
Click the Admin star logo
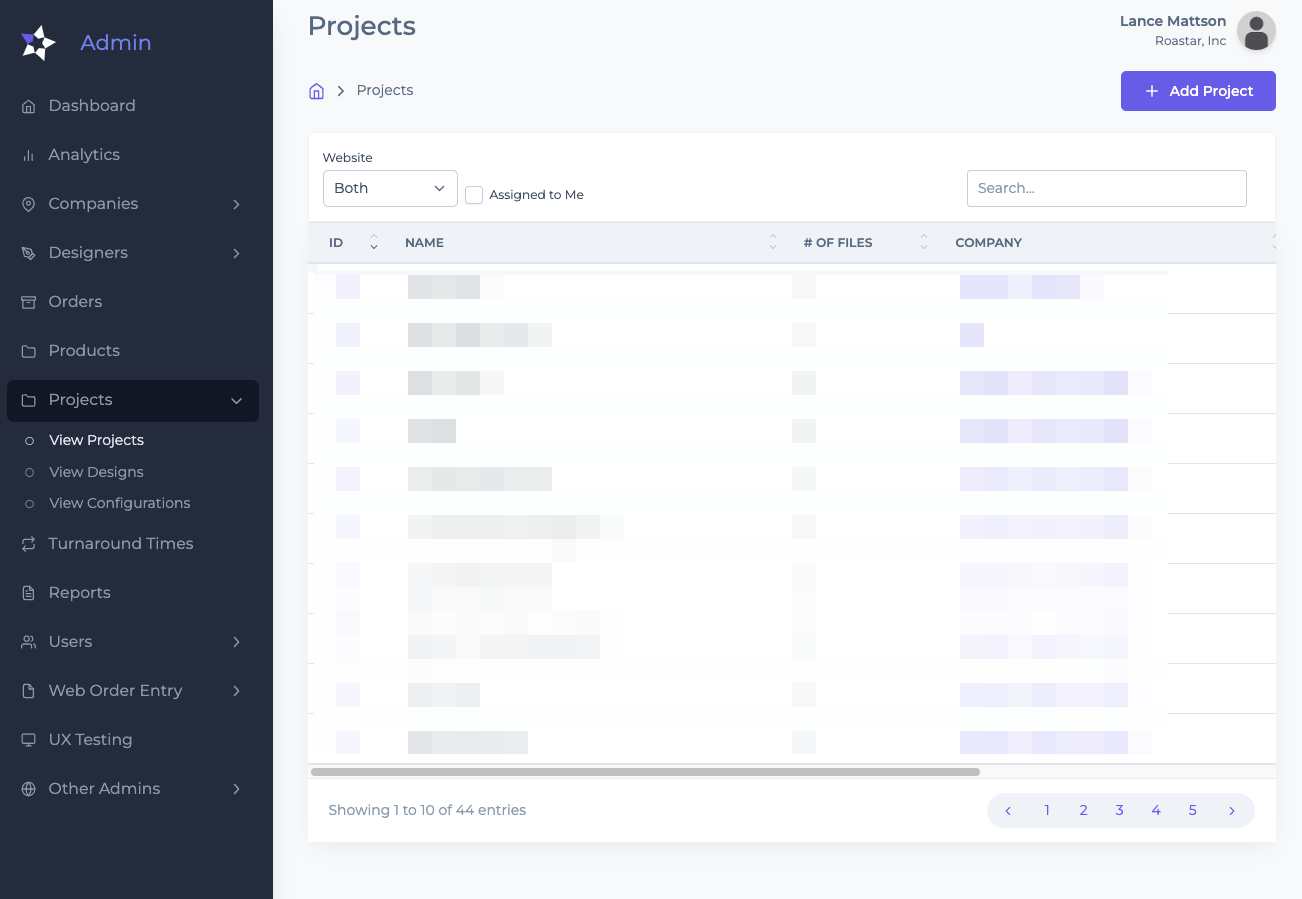39,43
